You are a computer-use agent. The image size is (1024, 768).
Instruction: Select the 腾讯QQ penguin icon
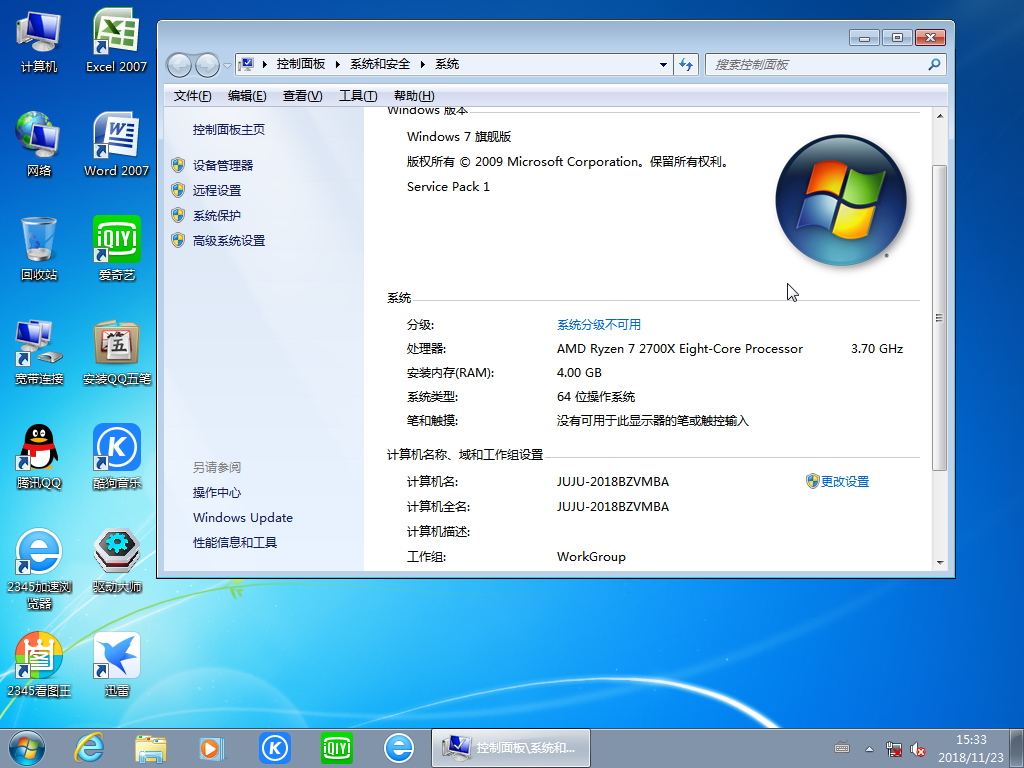(x=39, y=457)
